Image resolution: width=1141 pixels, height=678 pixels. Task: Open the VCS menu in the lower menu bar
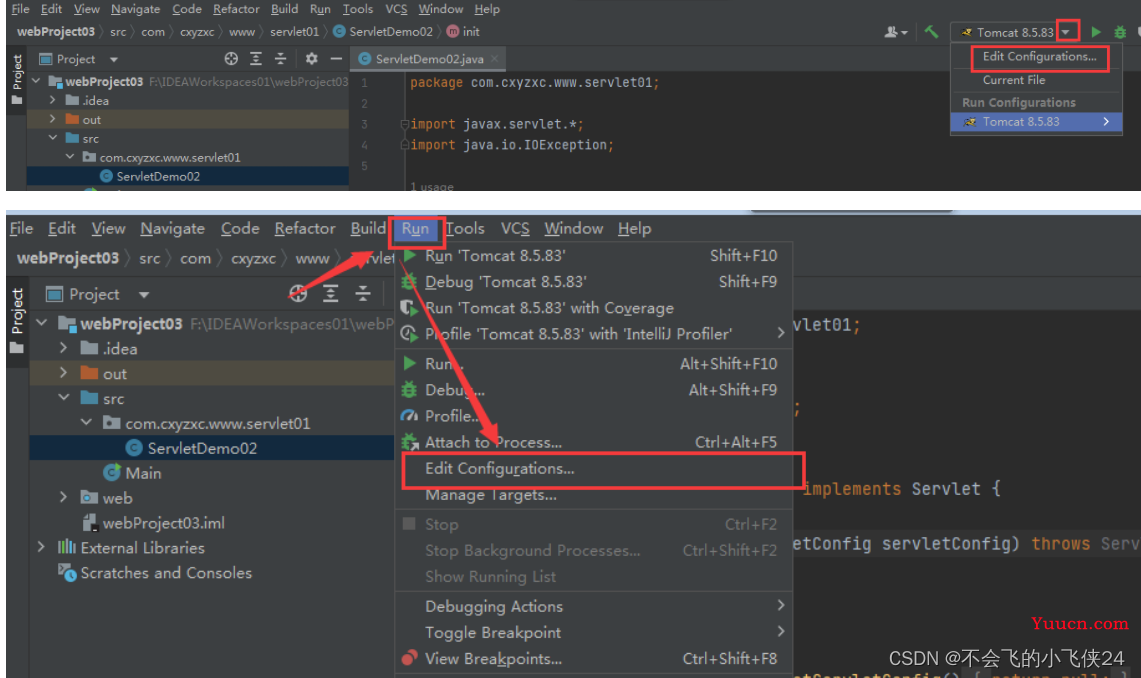(515, 228)
